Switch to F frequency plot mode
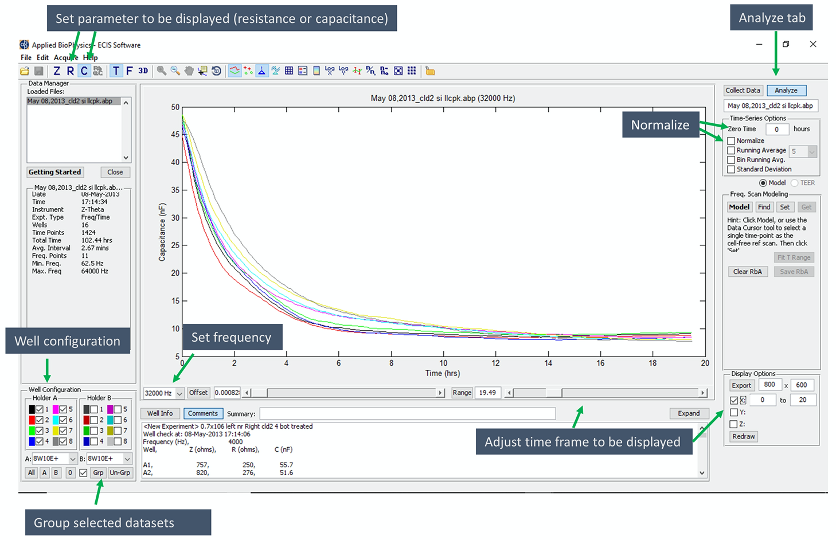The image size is (836, 540). click(x=129, y=71)
